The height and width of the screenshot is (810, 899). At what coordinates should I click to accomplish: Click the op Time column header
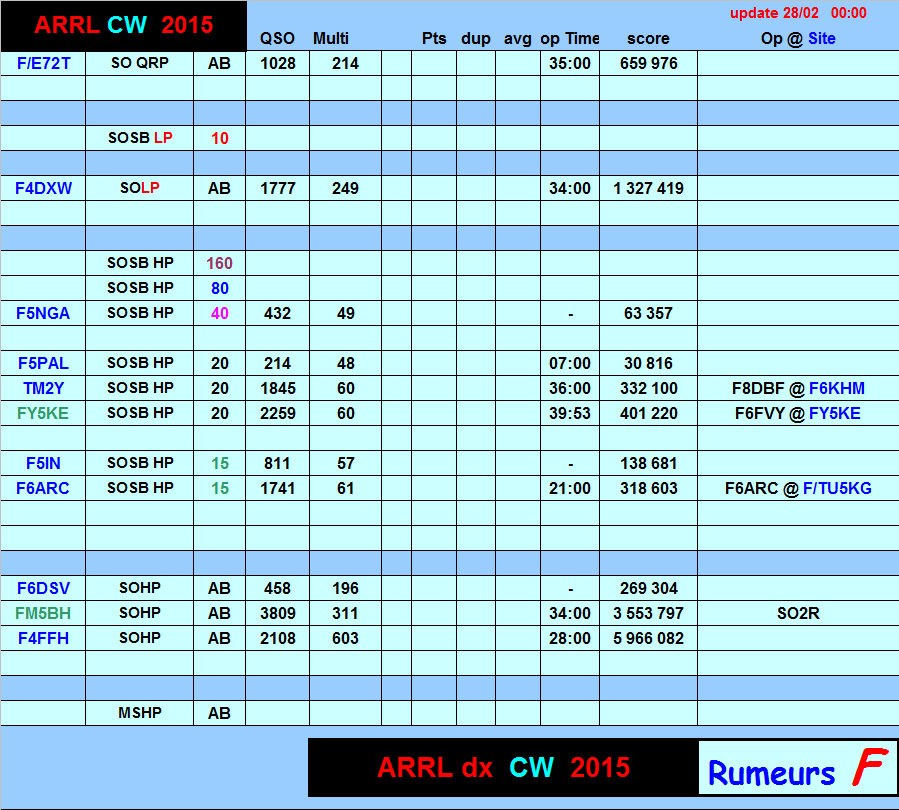569,38
